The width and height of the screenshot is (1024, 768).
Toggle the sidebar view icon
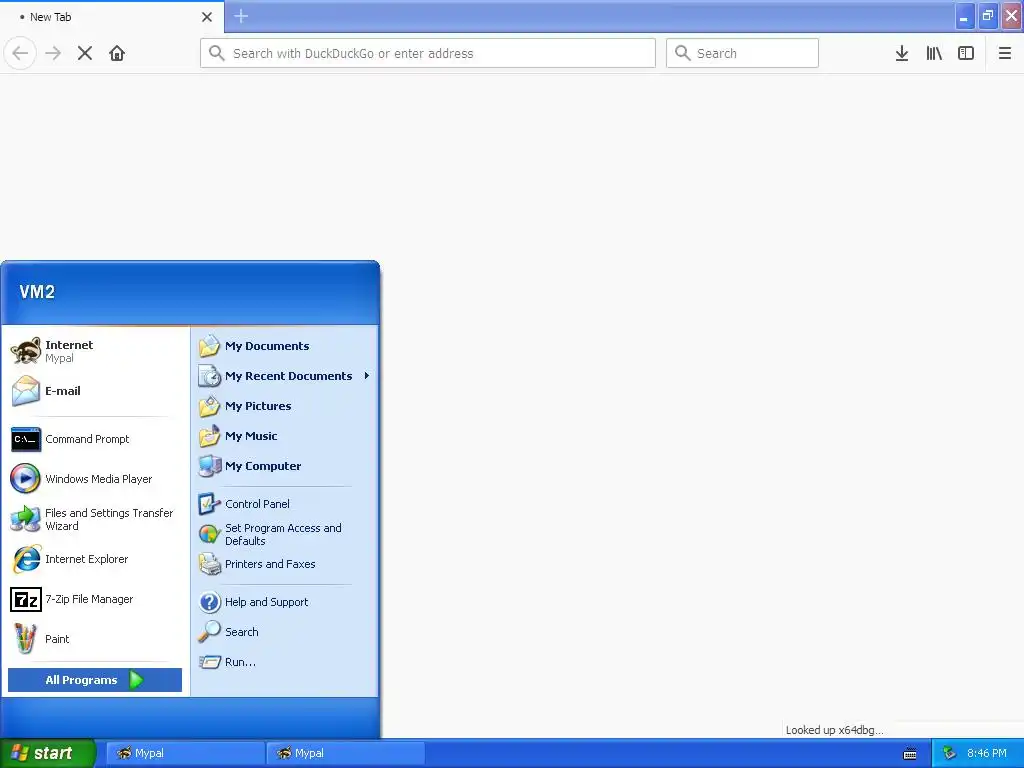point(966,53)
